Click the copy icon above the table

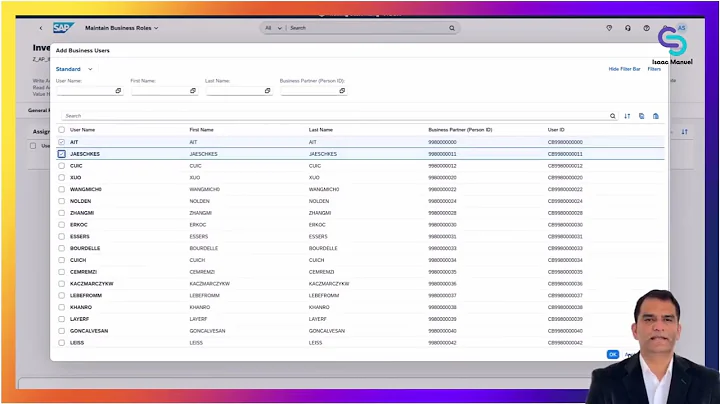click(x=641, y=116)
